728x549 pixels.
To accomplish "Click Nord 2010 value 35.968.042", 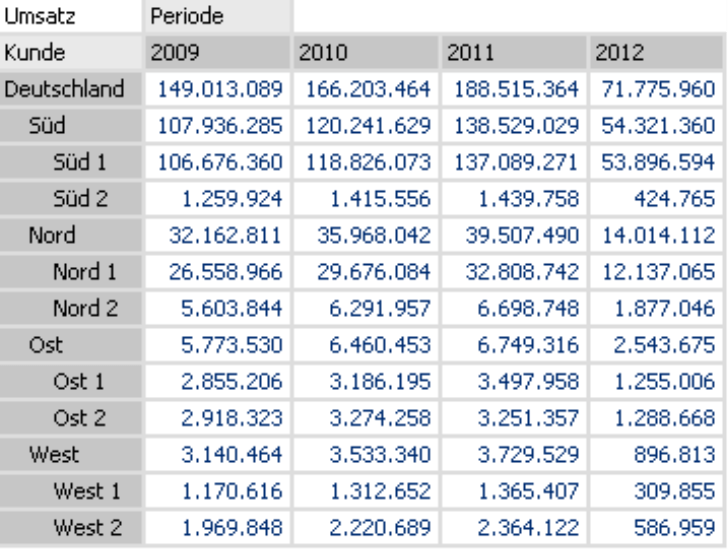I will click(366, 235).
